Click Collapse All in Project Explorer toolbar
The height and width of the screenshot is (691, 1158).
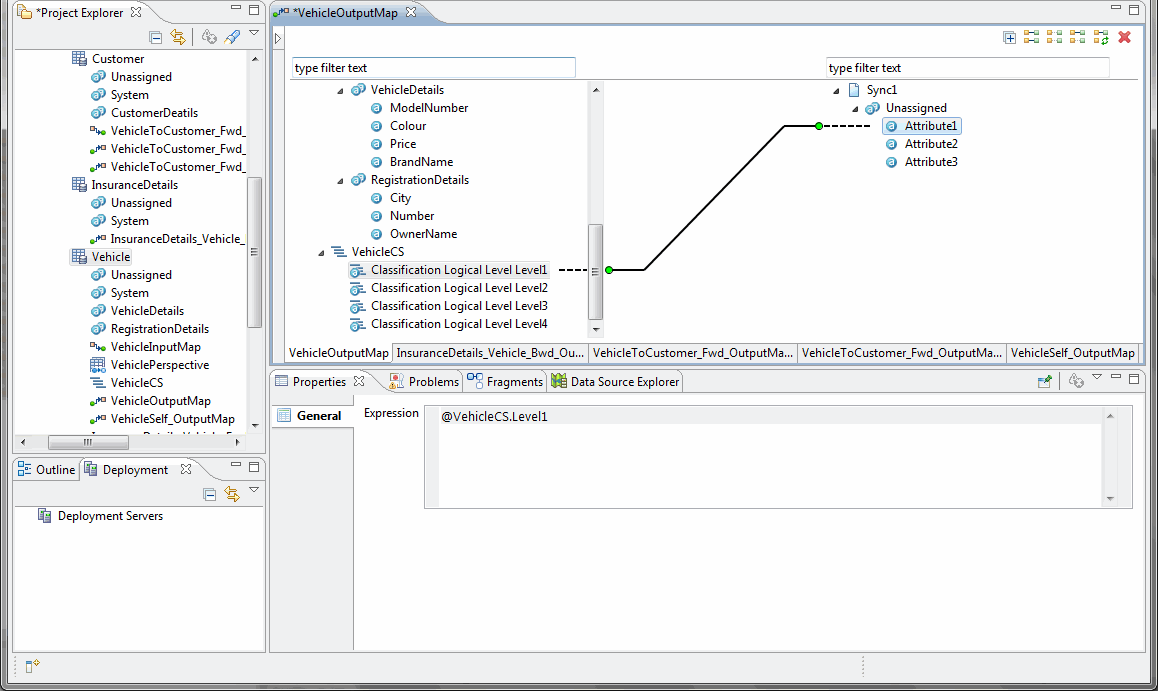point(155,37)
